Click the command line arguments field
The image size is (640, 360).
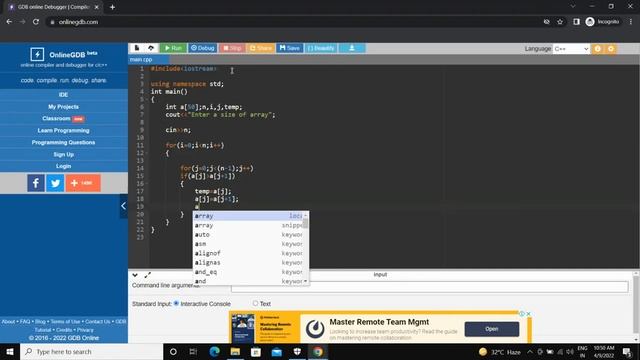click(x=429, y=287)
